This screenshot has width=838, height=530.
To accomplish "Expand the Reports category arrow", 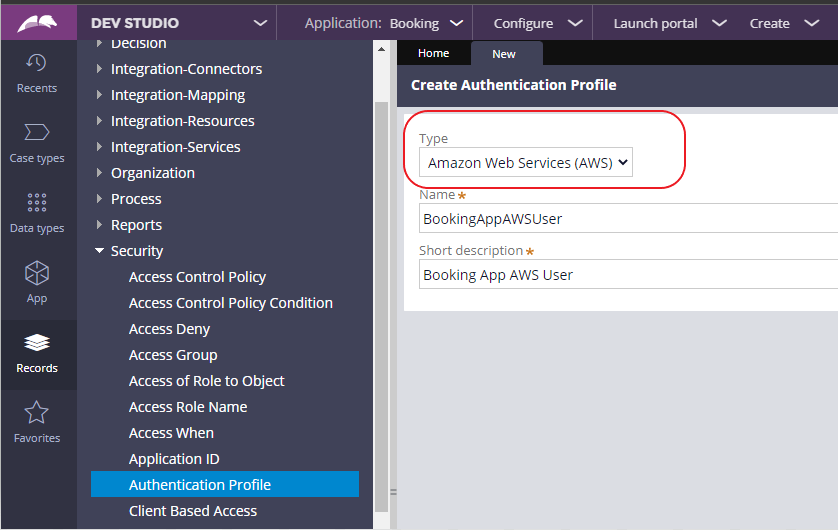I will (x=99, y=224).
